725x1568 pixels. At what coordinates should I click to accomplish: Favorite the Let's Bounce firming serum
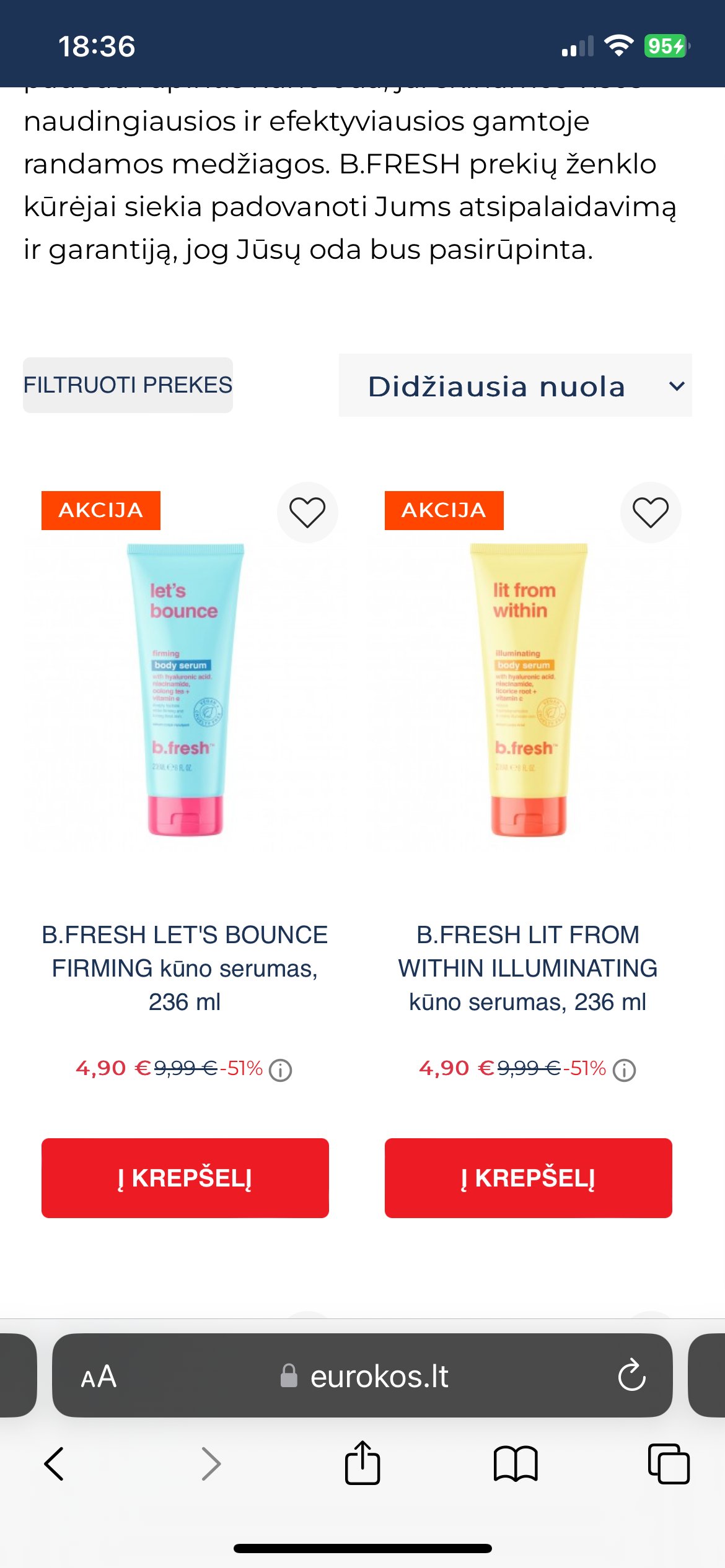click(307, 513)
